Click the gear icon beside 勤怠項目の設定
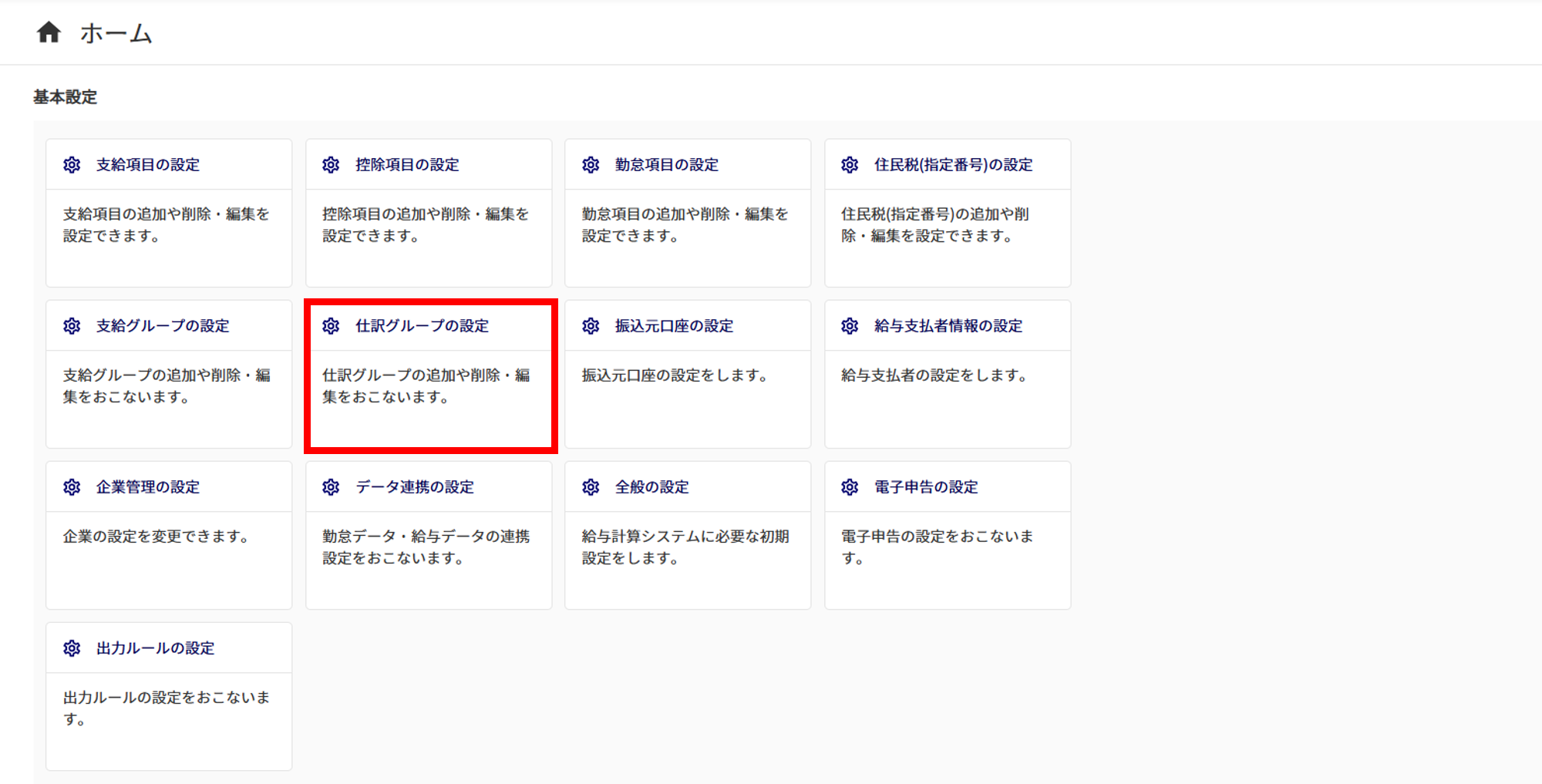The height and width of the screenshot is (784, 1542). pos(591,165)
